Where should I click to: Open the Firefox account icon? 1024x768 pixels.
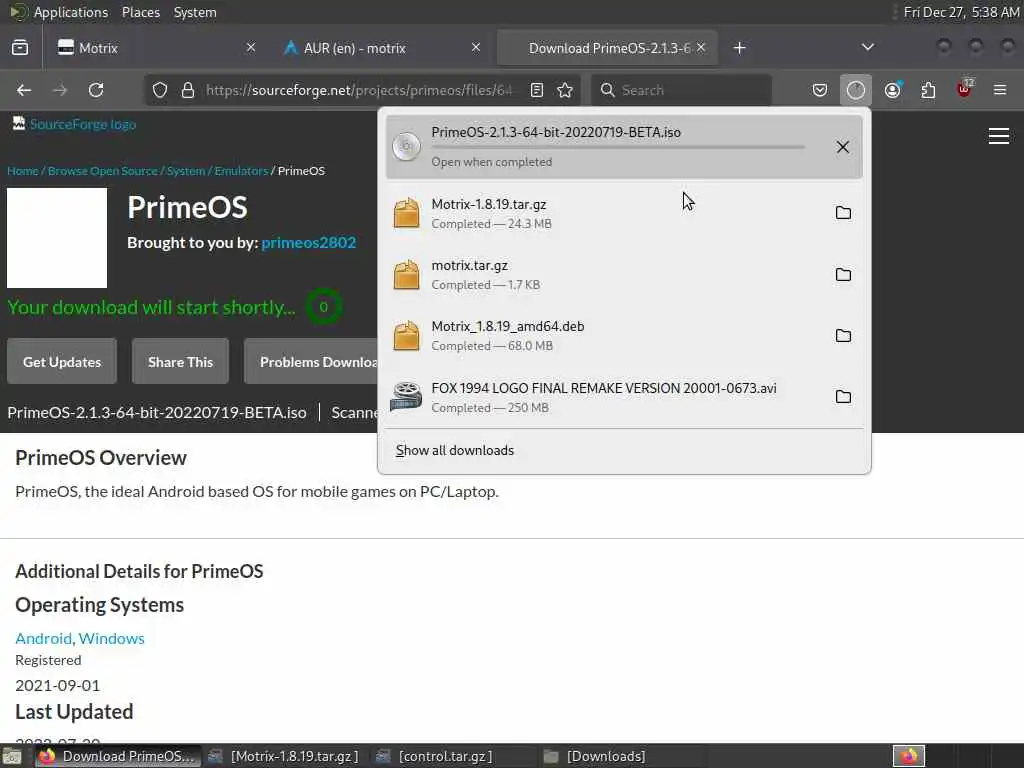tap(893, 90)
